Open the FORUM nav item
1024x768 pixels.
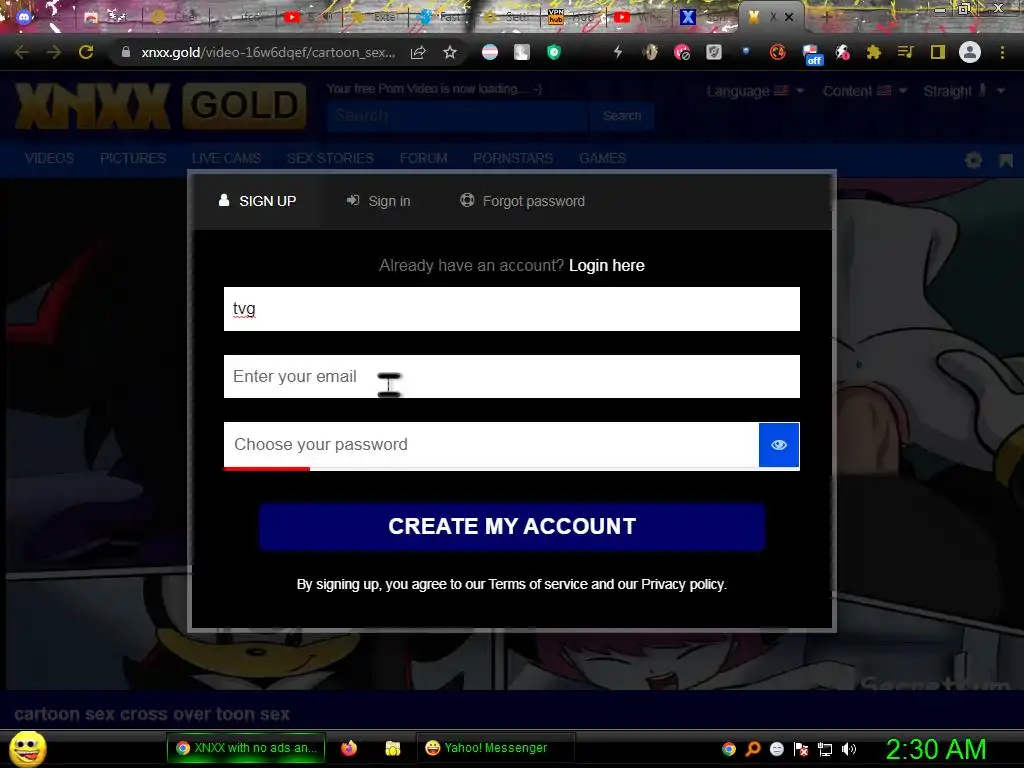pyautogui.click(x=423, y=158)
